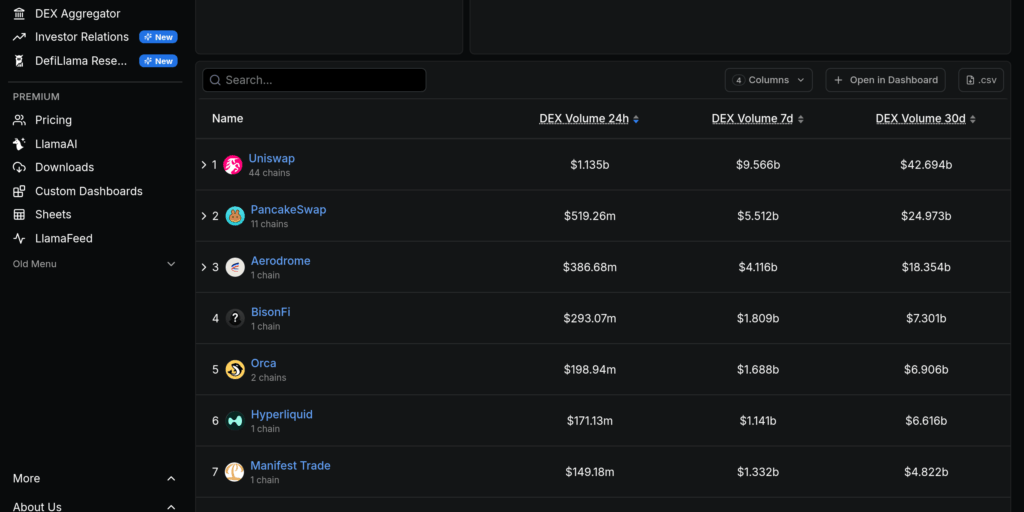Click the Aerodrome logo icon

coord(235,267)
